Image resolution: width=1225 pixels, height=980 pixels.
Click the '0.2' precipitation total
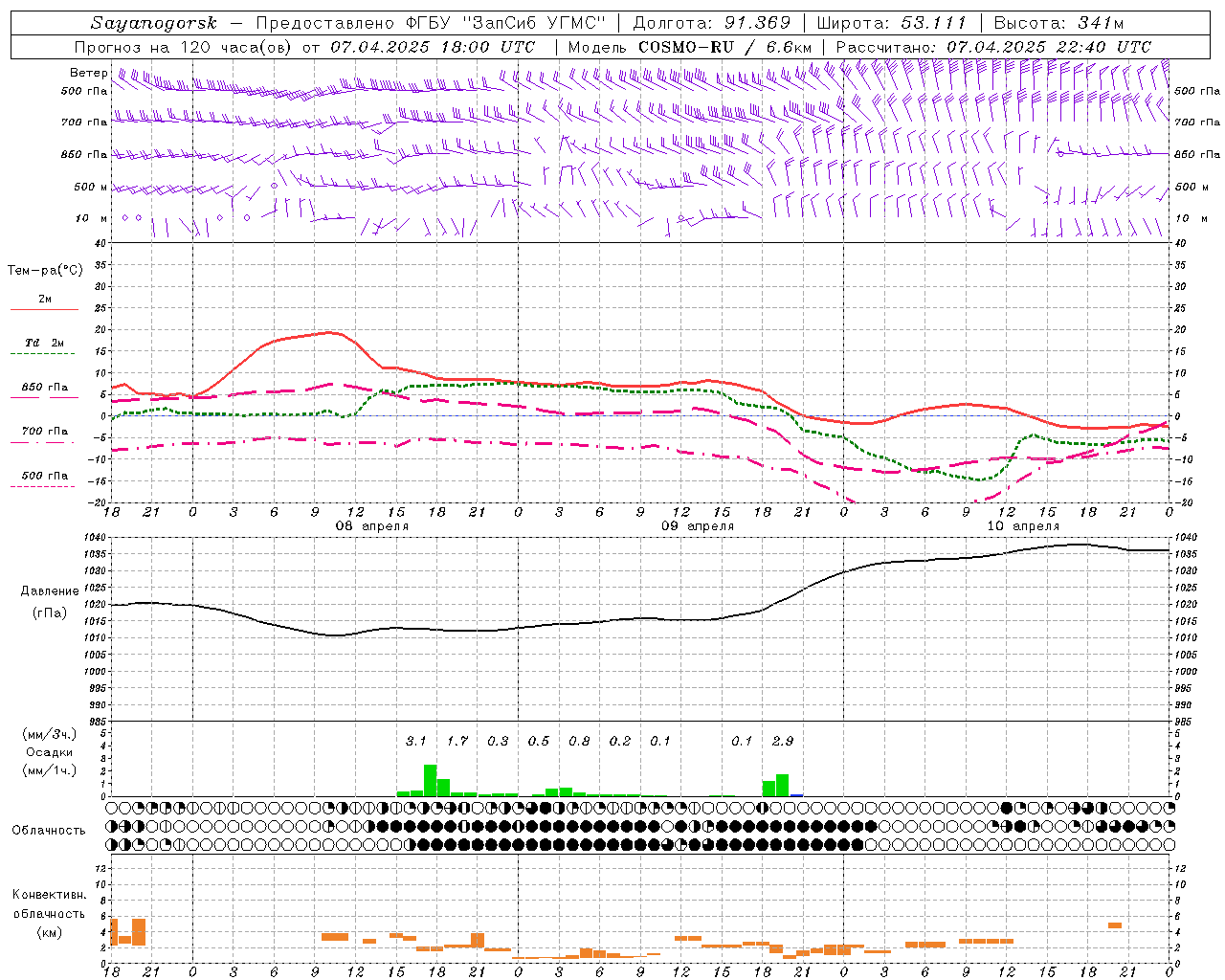[620, 741]
